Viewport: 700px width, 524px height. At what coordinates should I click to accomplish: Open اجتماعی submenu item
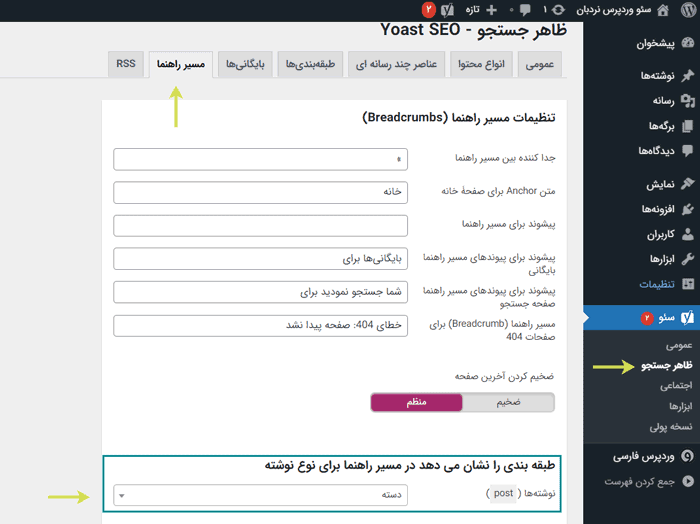676,385
